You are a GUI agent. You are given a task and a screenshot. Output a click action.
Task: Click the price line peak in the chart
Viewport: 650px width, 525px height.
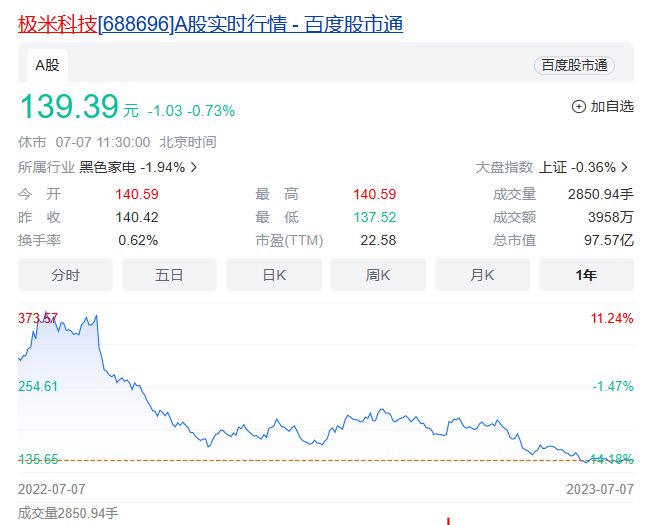[x=46, y=312]
